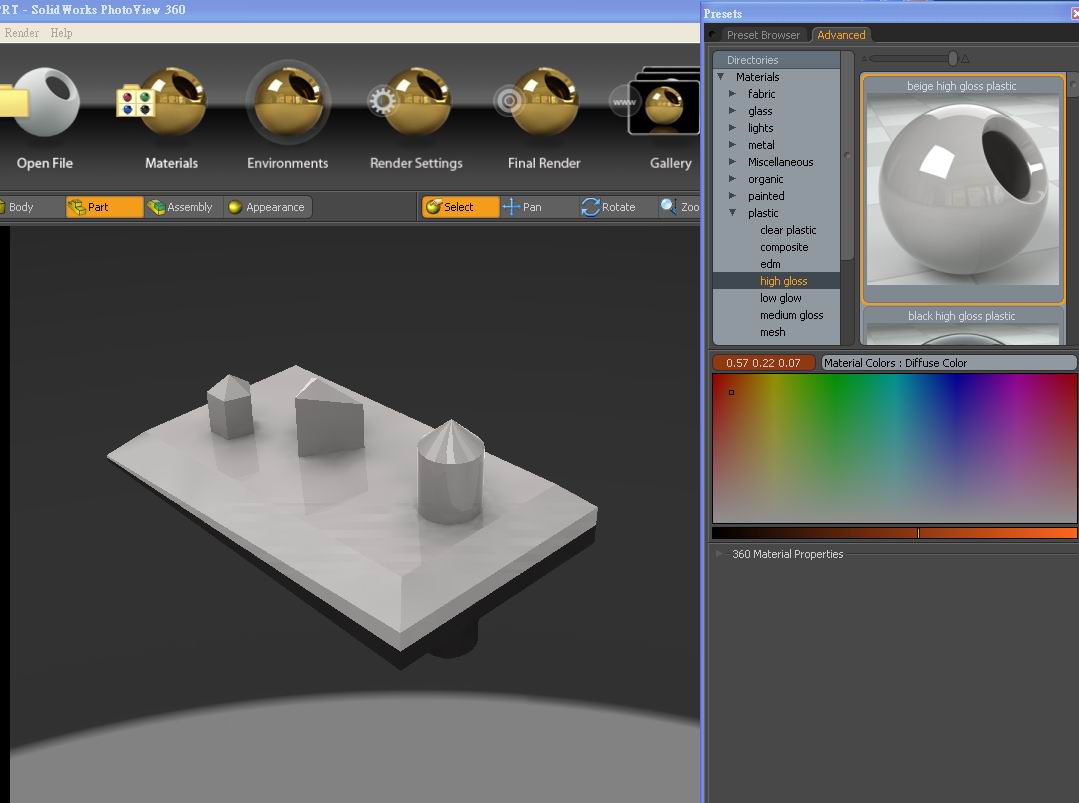Expand 360 Material Properties section

pos(720,554)
